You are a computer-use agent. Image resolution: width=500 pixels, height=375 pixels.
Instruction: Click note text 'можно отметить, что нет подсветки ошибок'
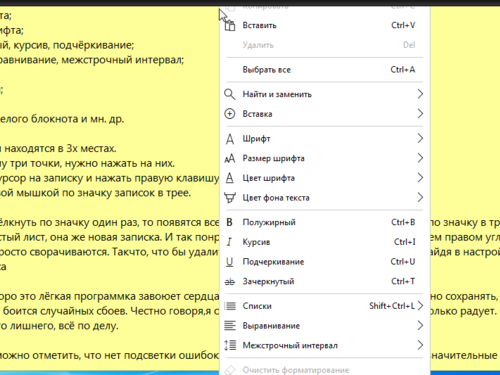pyautogui.click(x=109, y=355)
